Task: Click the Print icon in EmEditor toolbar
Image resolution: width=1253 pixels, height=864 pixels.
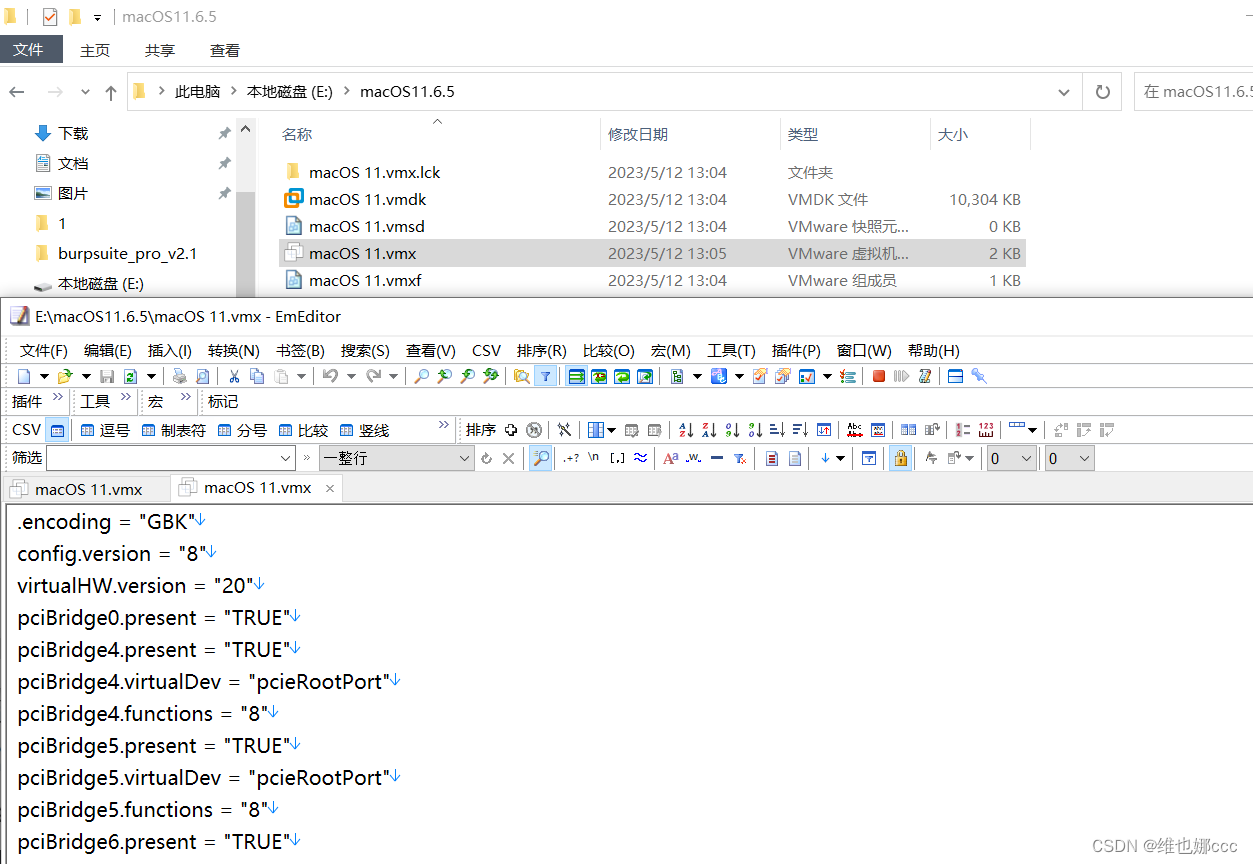Action: 180,376
